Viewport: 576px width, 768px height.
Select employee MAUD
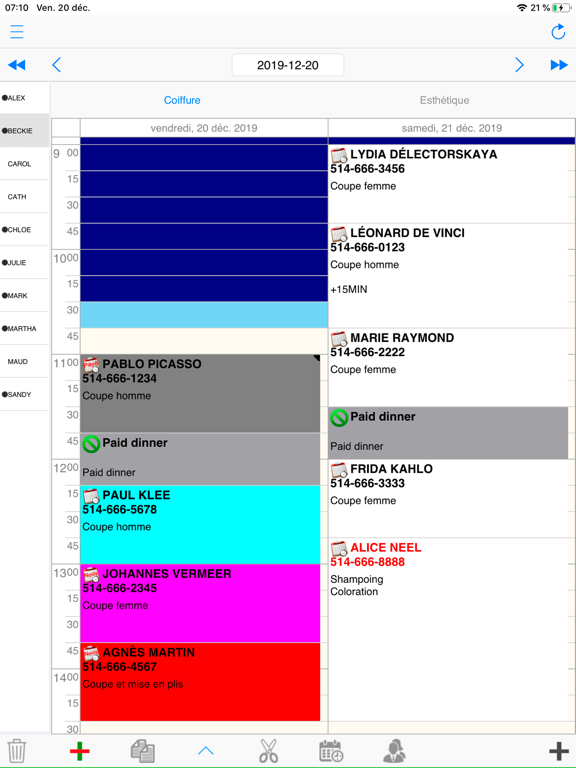(x=24, y=361)
